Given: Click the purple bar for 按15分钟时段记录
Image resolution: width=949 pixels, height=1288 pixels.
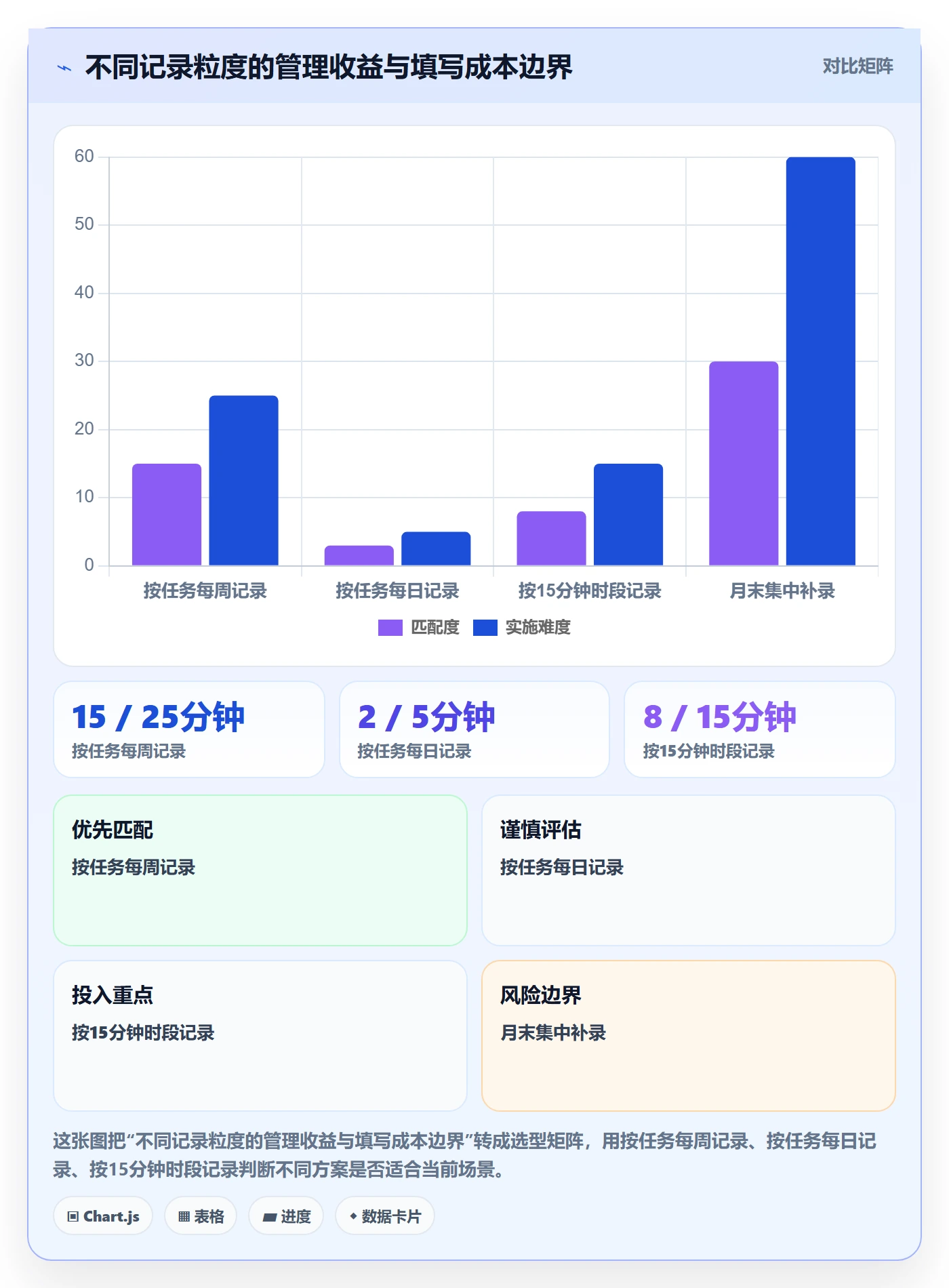Looking at the screenshot, I should [x=551, y=538].
